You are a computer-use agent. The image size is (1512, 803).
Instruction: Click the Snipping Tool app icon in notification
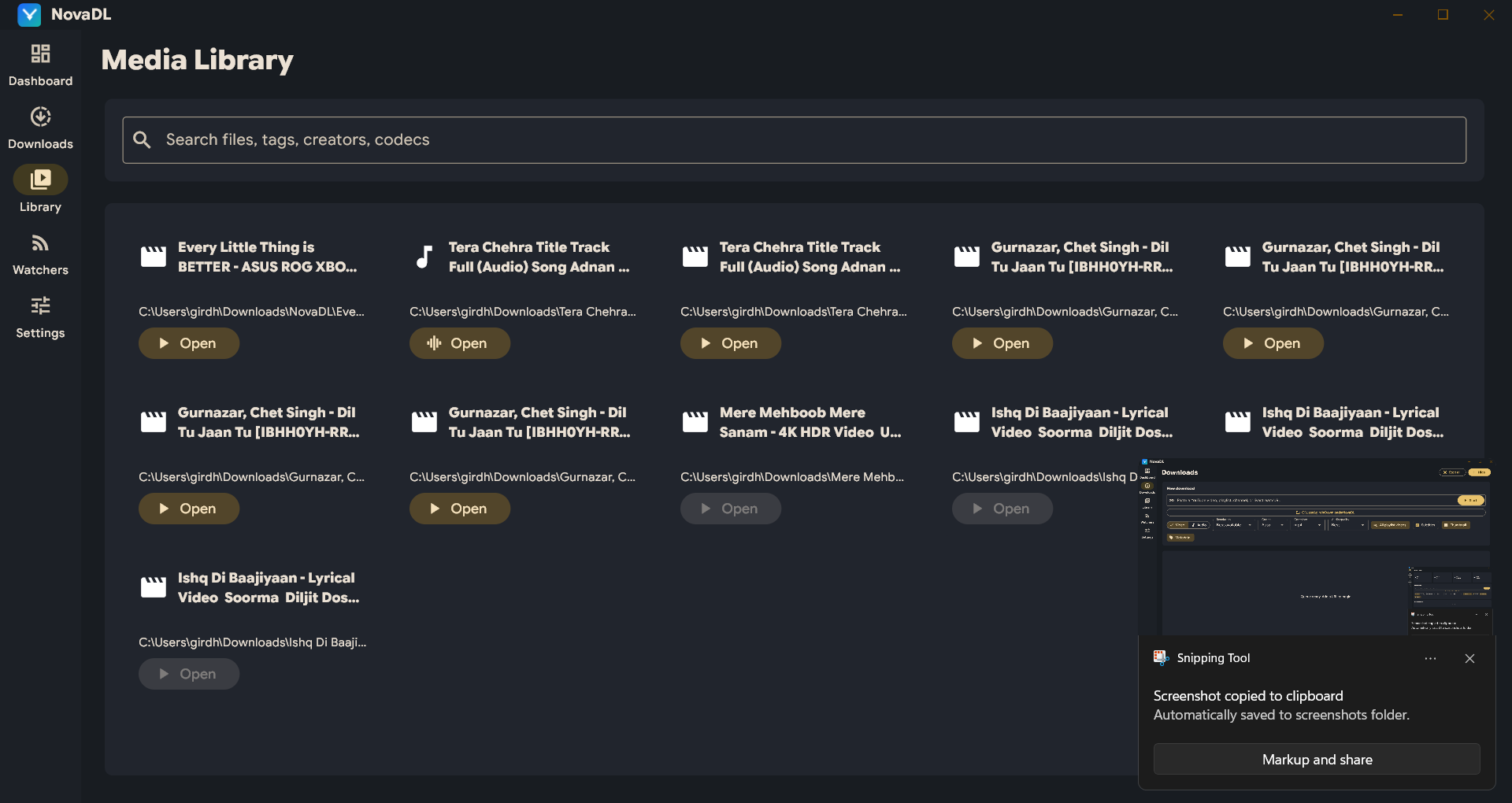pyautogui.click(x=1161, y=657)
